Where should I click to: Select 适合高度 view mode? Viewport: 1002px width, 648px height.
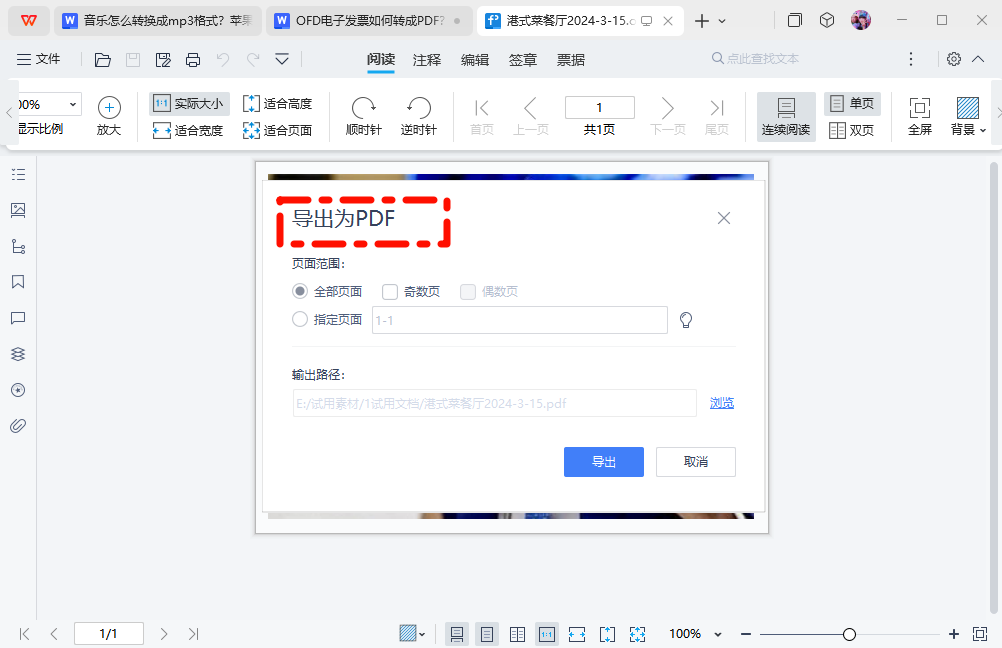point(277,104)
